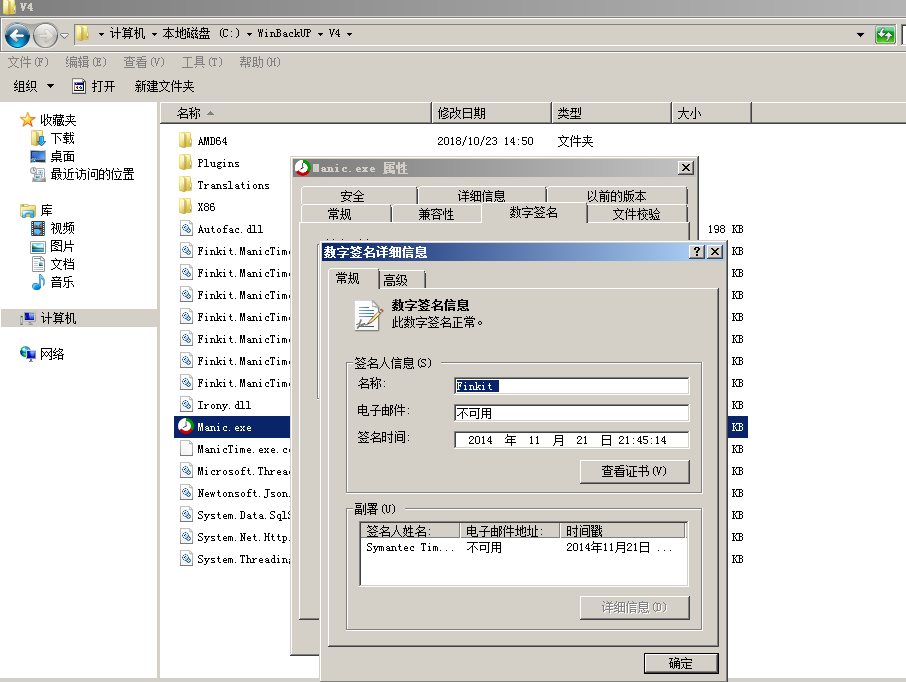Select 收藏夹 star icon in navigation pane
Image resolution: width=906 pixels, height=682 pixels.
27,120
